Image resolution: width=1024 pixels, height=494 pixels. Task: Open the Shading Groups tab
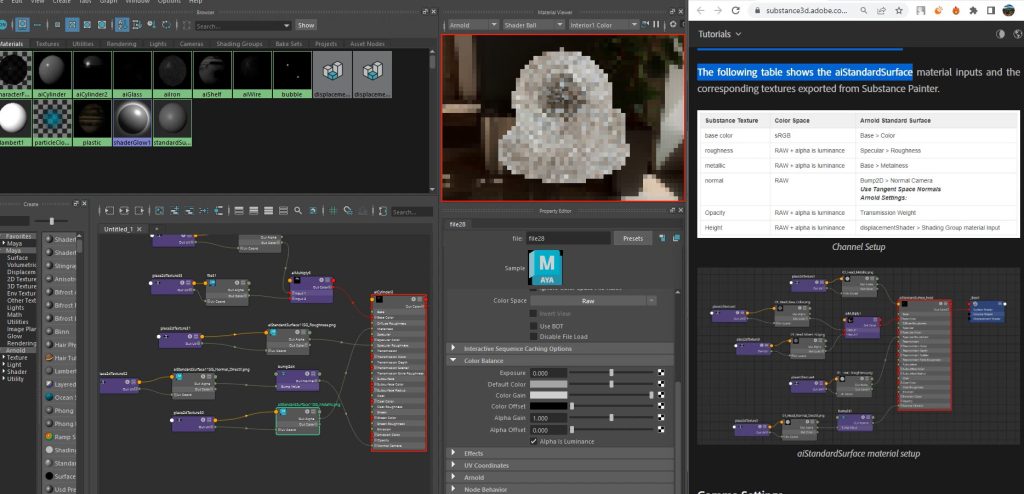[x=239, y=44]
